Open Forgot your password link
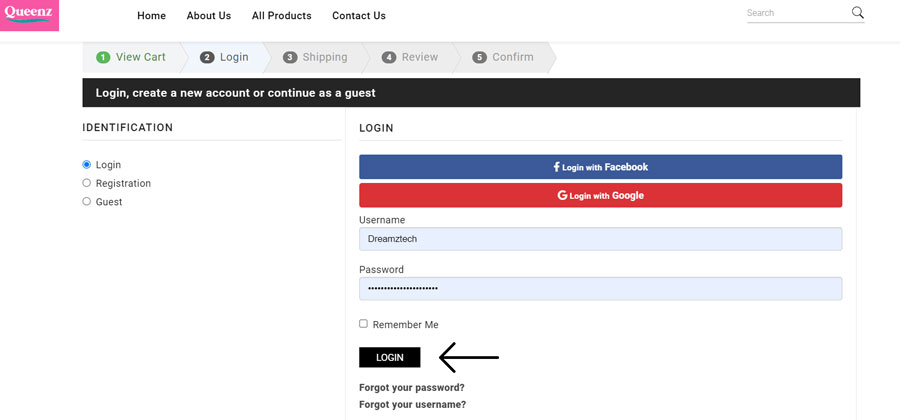 [412, 387]
